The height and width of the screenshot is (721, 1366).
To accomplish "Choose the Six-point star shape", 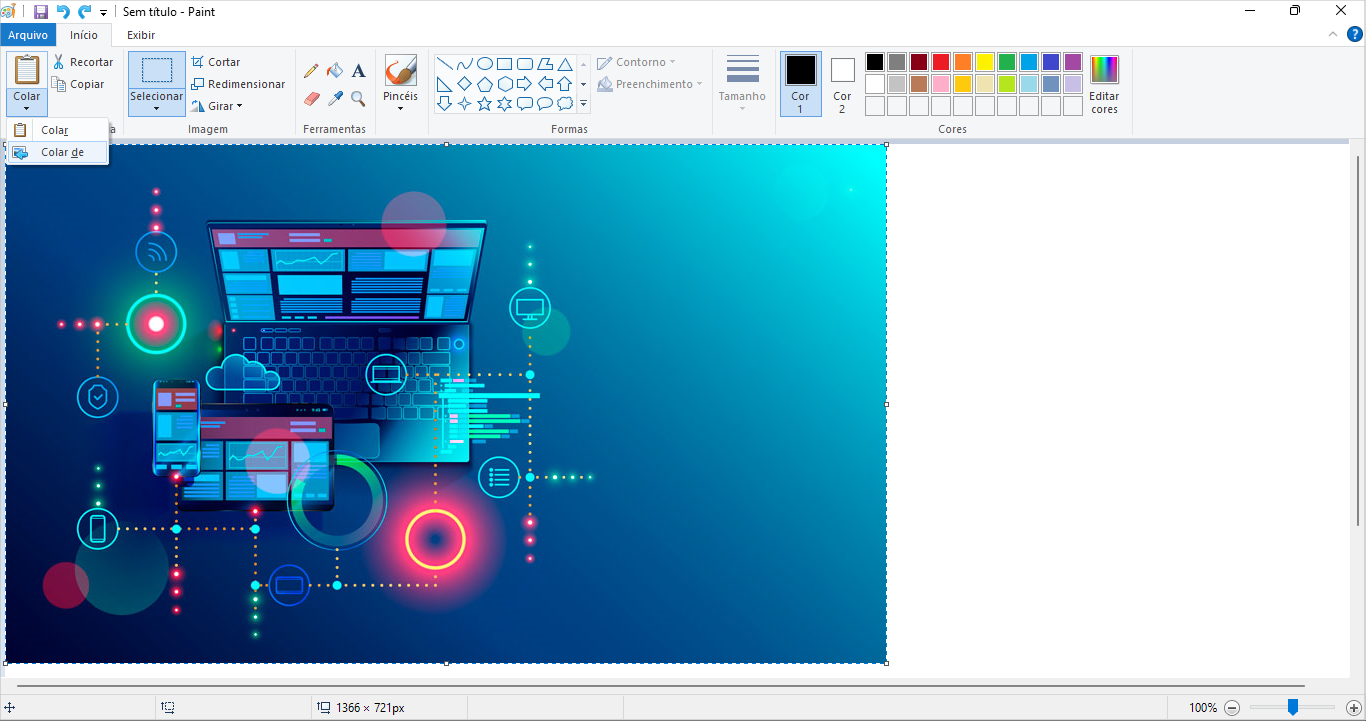I will click(x=504, y=103).
